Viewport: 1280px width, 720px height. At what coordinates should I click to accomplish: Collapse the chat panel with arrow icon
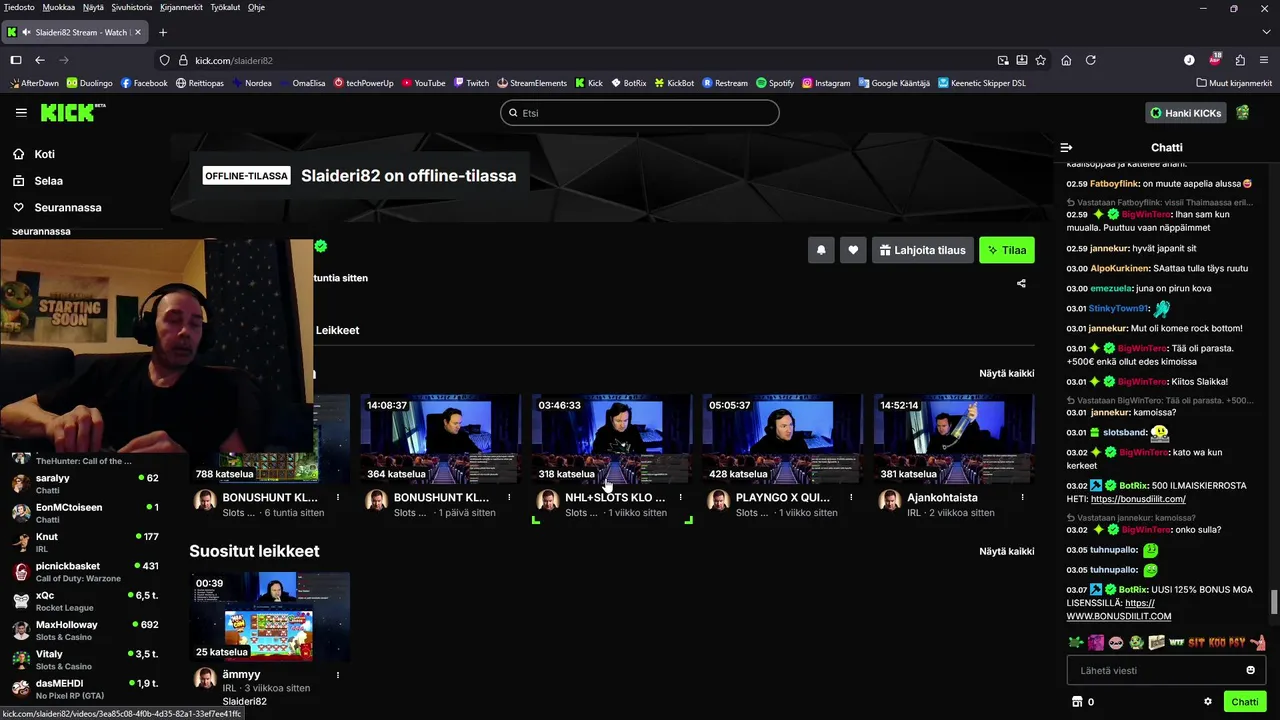pyautogui.click(x=1066, y=147)
